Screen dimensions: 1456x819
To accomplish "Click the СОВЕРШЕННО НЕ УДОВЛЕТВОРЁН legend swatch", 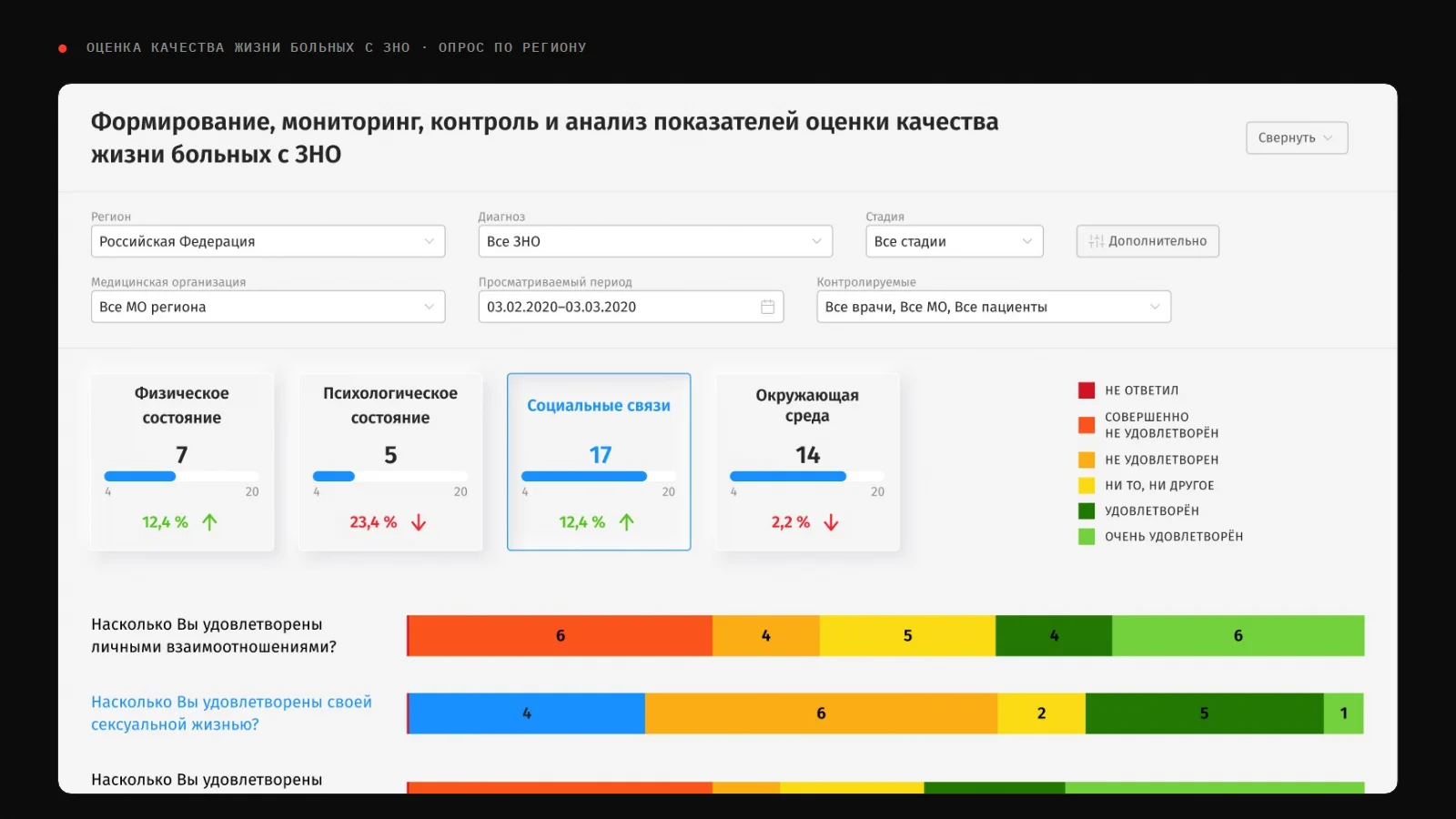I will [1087, 425].
